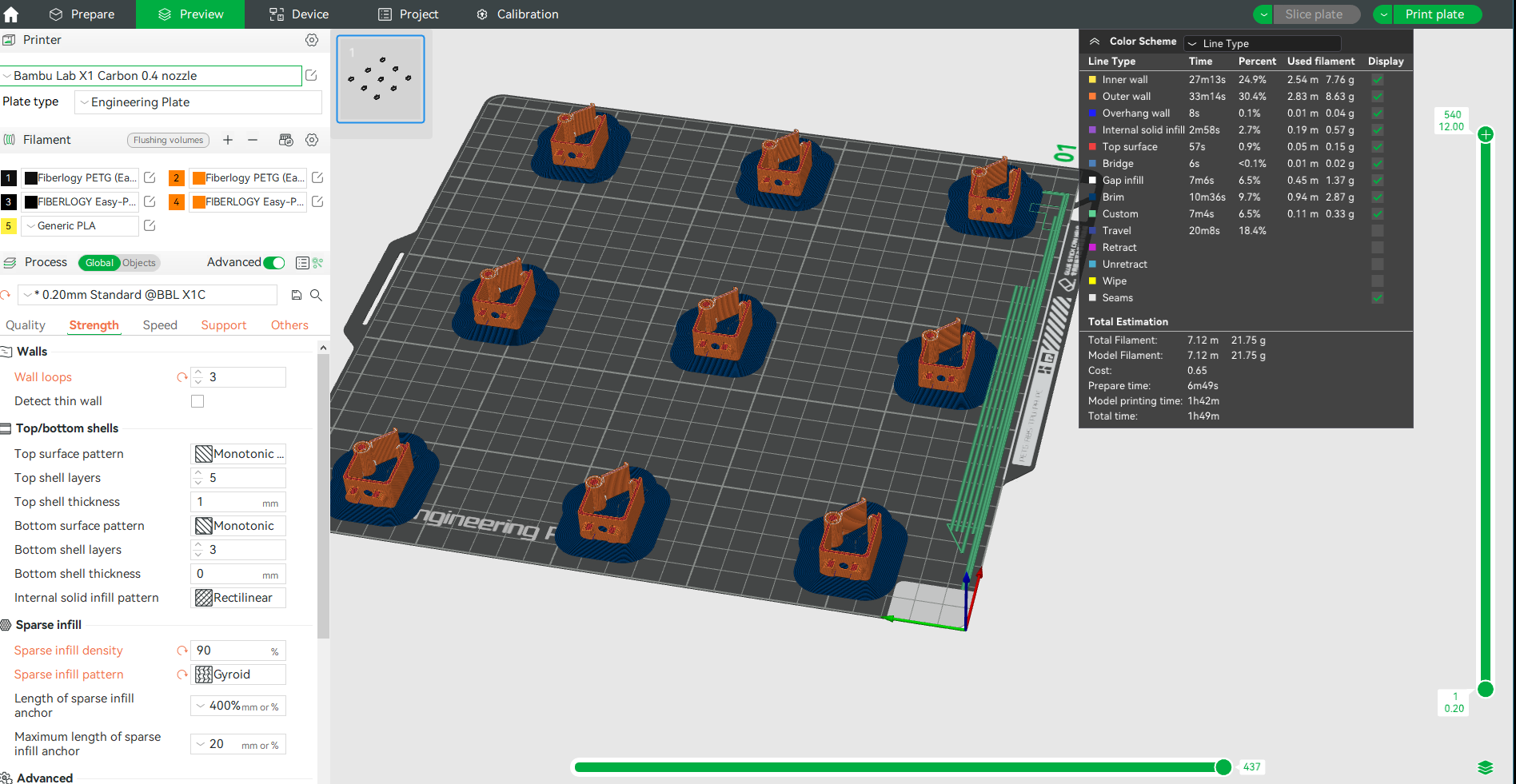Click filament 5 yellow color badge

tap(9, 226)
